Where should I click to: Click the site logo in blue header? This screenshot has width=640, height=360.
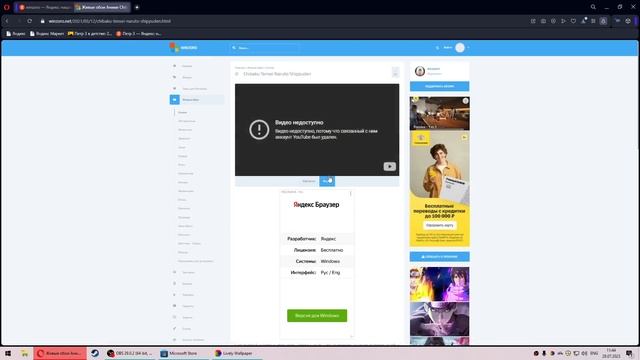183,47
